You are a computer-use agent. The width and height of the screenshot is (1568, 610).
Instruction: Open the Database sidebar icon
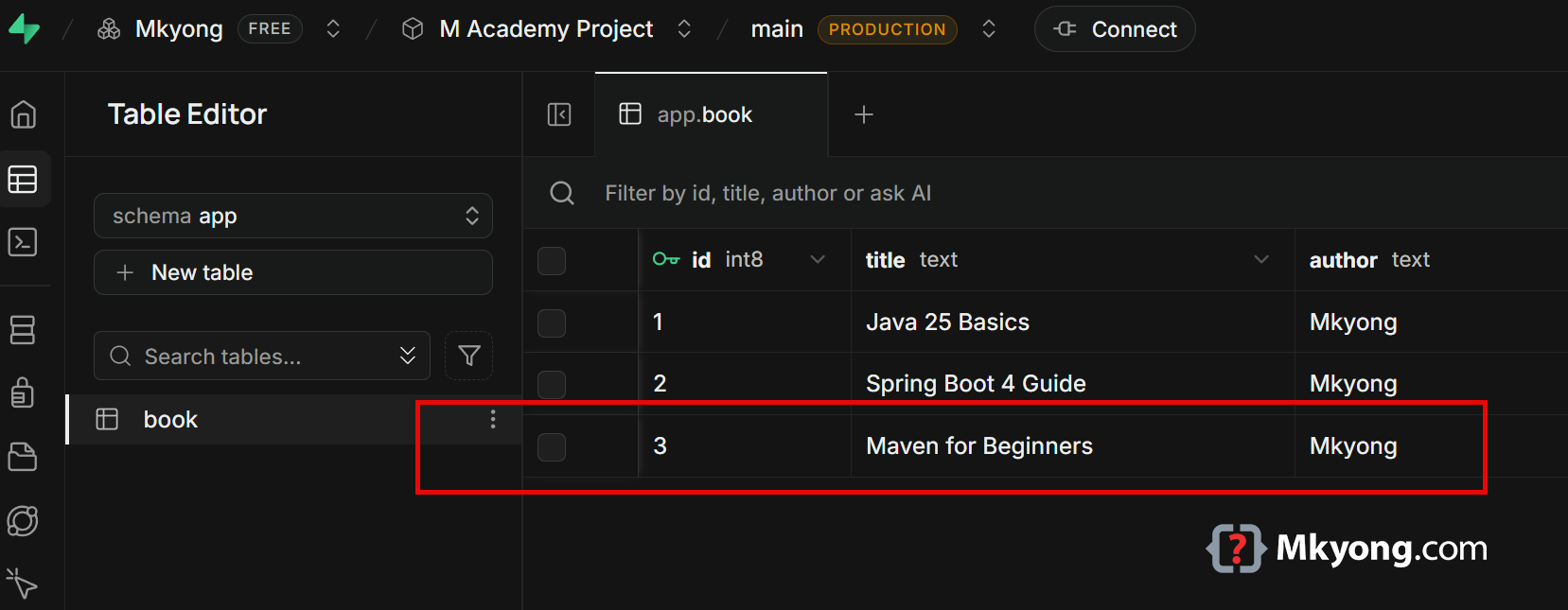pos(23,330)
